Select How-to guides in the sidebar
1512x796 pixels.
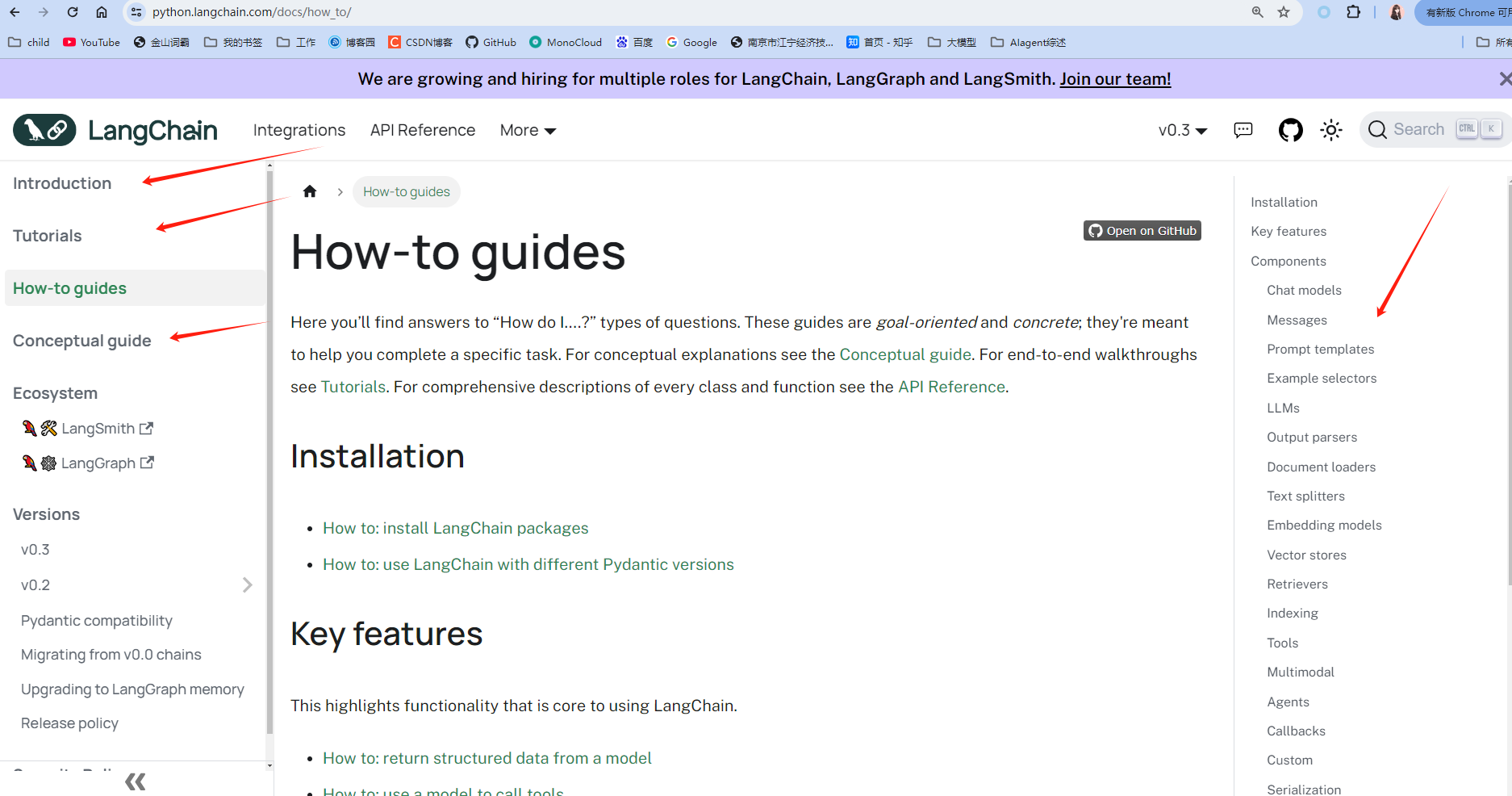tap(136, 288)
